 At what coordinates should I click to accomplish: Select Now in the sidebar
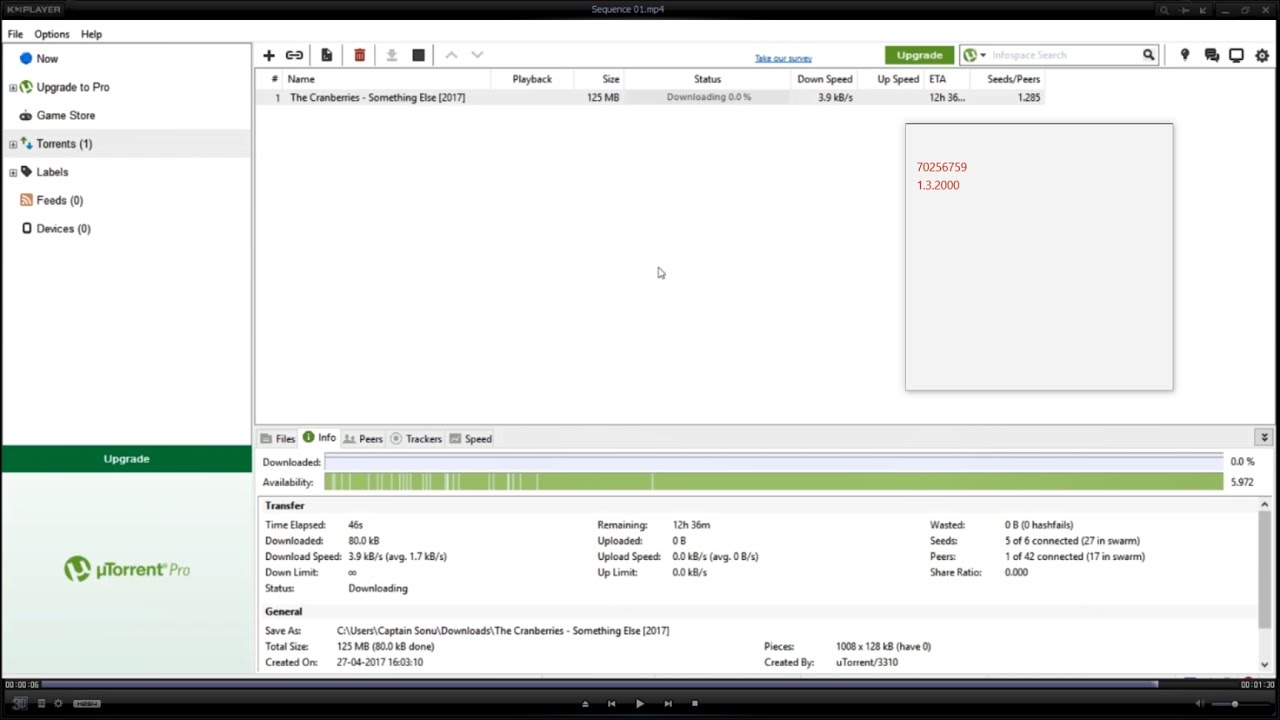47,59
